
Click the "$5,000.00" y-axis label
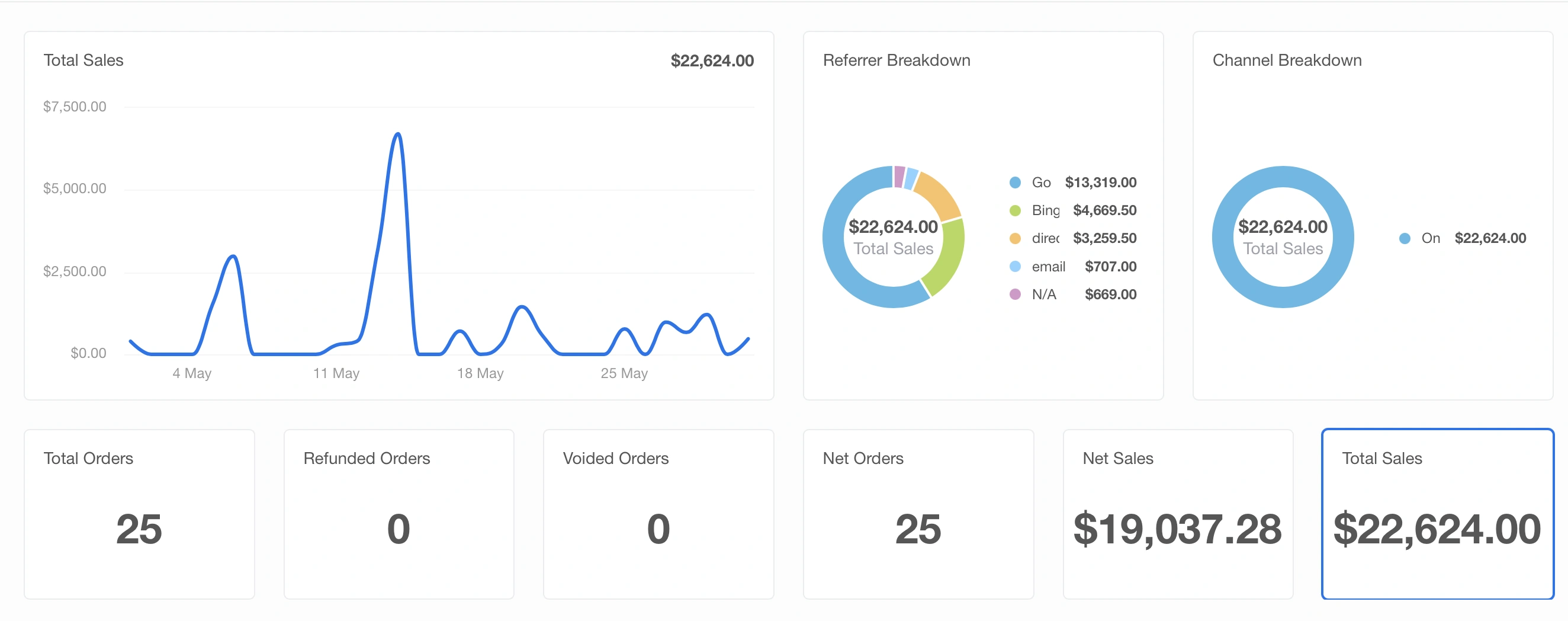click(x=75, y=189)
